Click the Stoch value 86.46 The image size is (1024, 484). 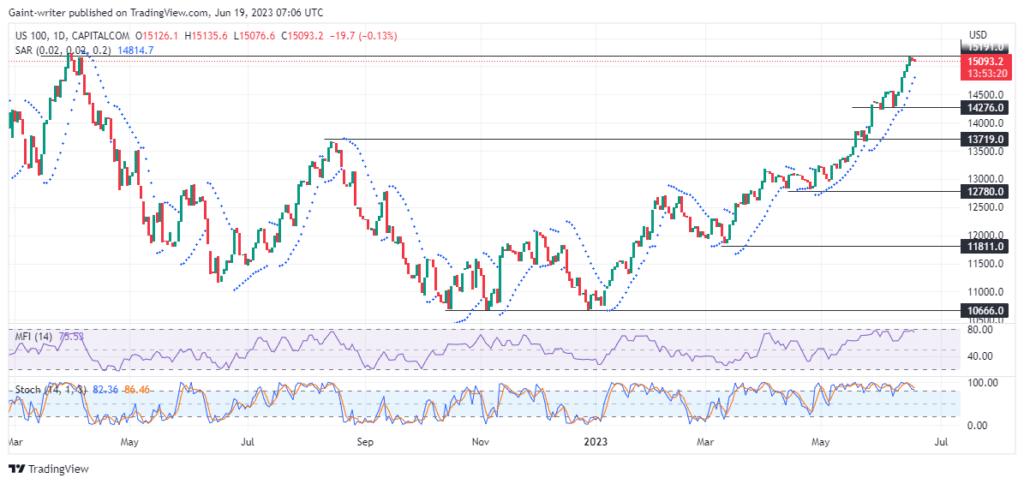[x=137, y=390]
